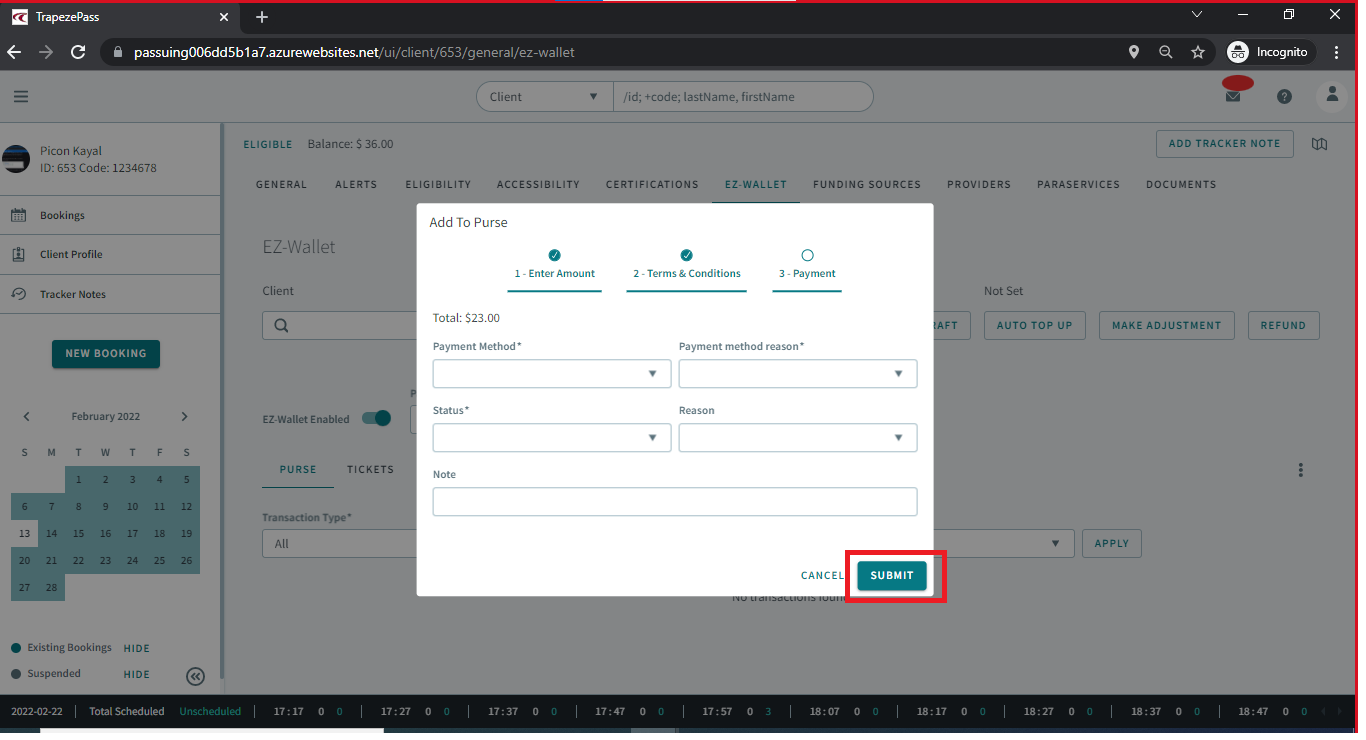This screenshot has height=740, width=1366.
Task: Expand the Status dropdown
Action: (551, 437)
